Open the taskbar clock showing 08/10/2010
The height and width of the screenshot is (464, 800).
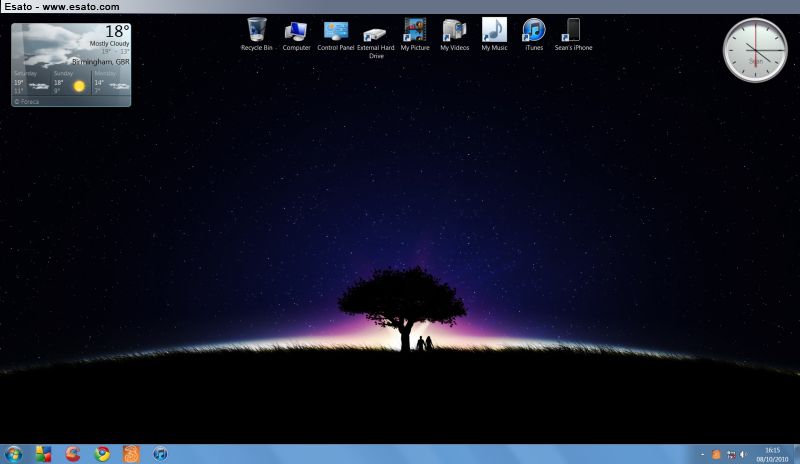tap(772, 454)
